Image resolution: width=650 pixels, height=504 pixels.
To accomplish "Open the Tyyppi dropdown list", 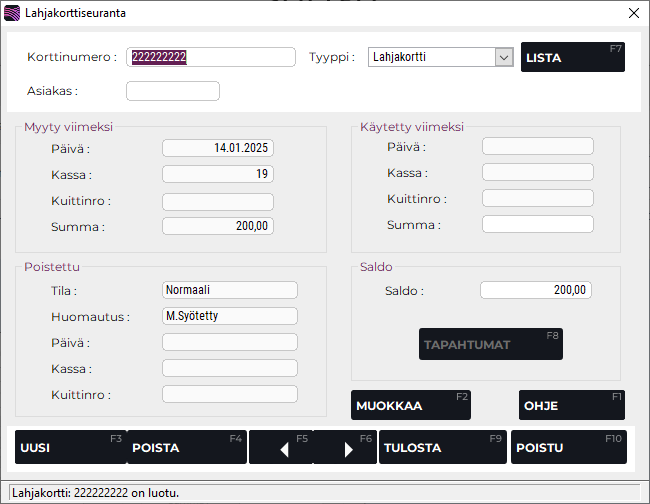I will (x=503, y=57).
